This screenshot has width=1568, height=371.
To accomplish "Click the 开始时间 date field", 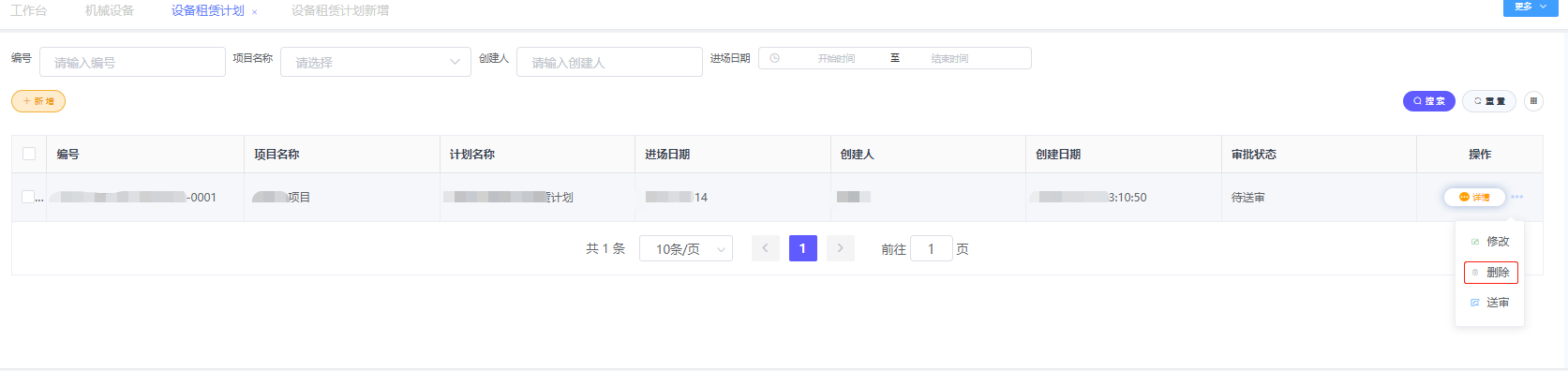I will (836, 58).
